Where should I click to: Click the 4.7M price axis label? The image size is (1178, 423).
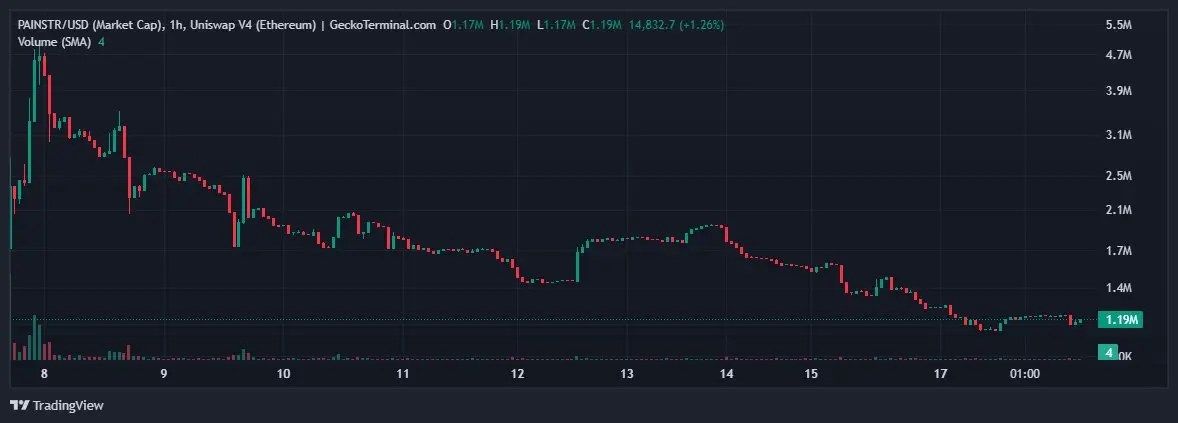[1119, 55]
